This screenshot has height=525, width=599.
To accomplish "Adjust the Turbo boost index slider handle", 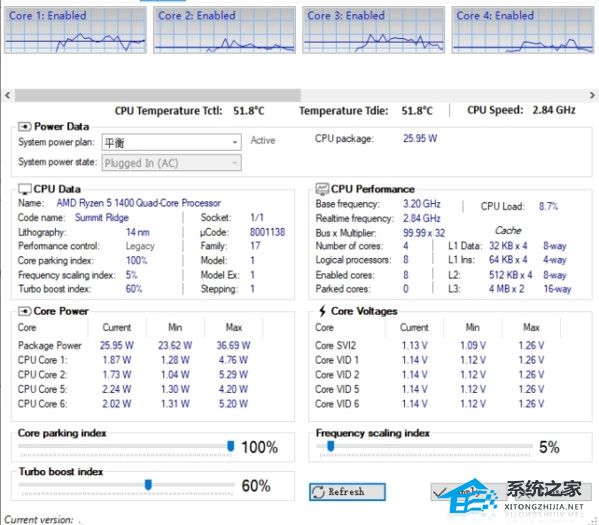I will [148, 485].
